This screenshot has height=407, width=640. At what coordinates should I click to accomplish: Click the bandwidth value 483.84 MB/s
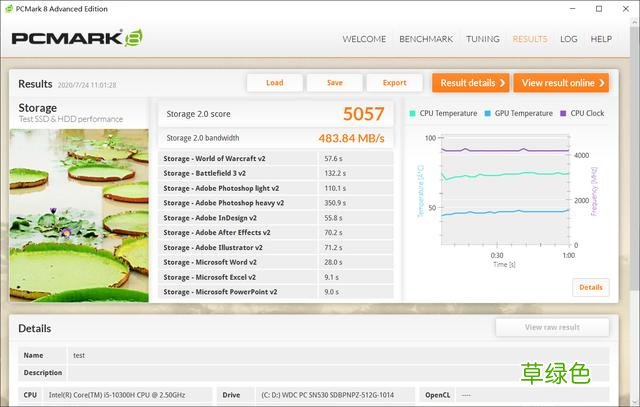coord(351,138)
